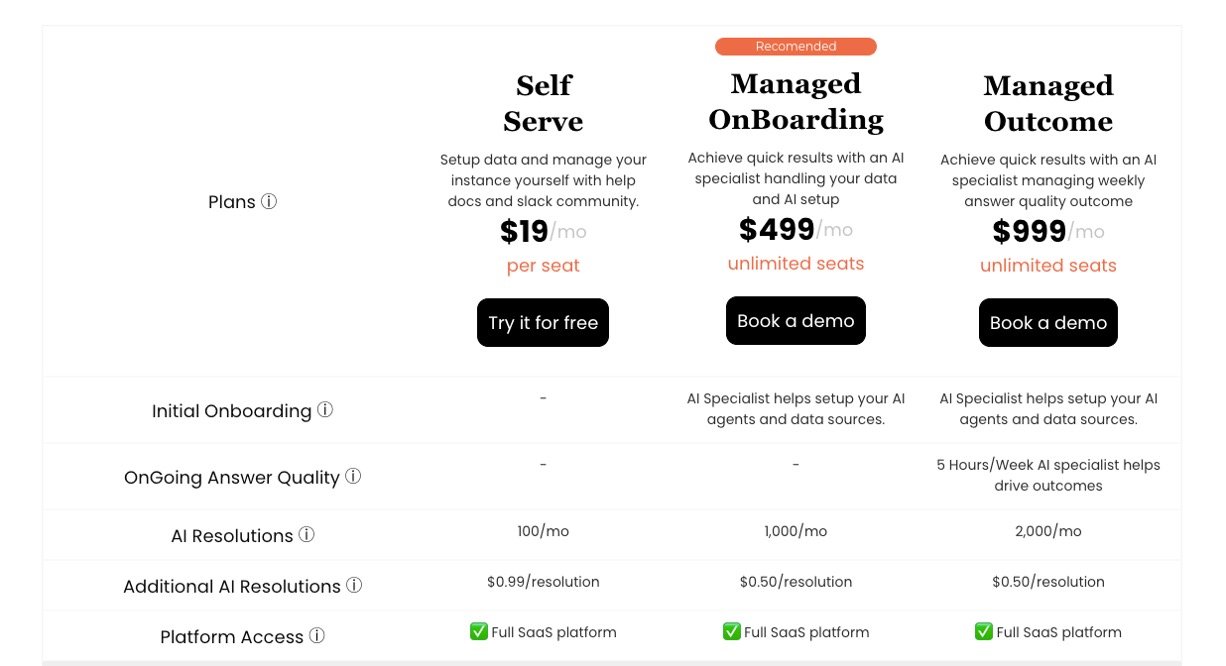
Task: Click info icon beside Additional AI Resolutions
Action: tap(354, 585)
